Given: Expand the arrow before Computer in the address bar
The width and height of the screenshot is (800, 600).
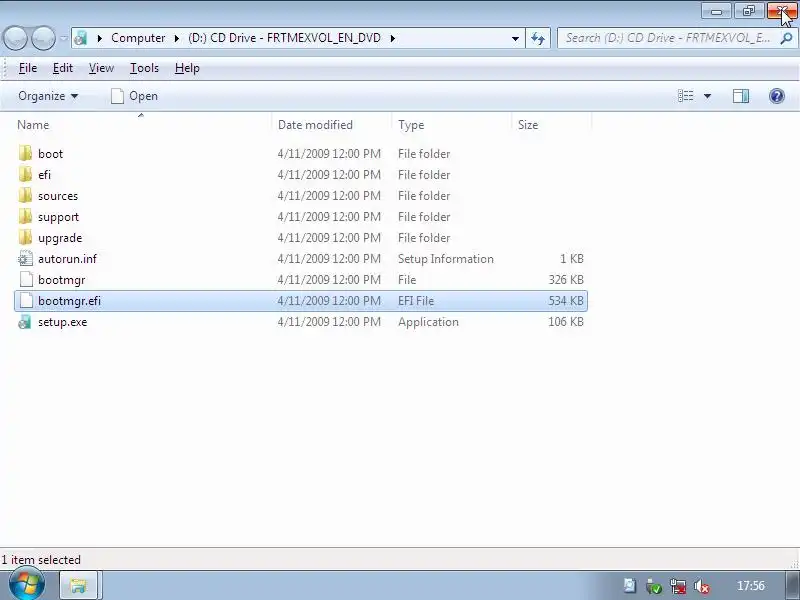Looking at the screenshot, I should coord(99,38).
